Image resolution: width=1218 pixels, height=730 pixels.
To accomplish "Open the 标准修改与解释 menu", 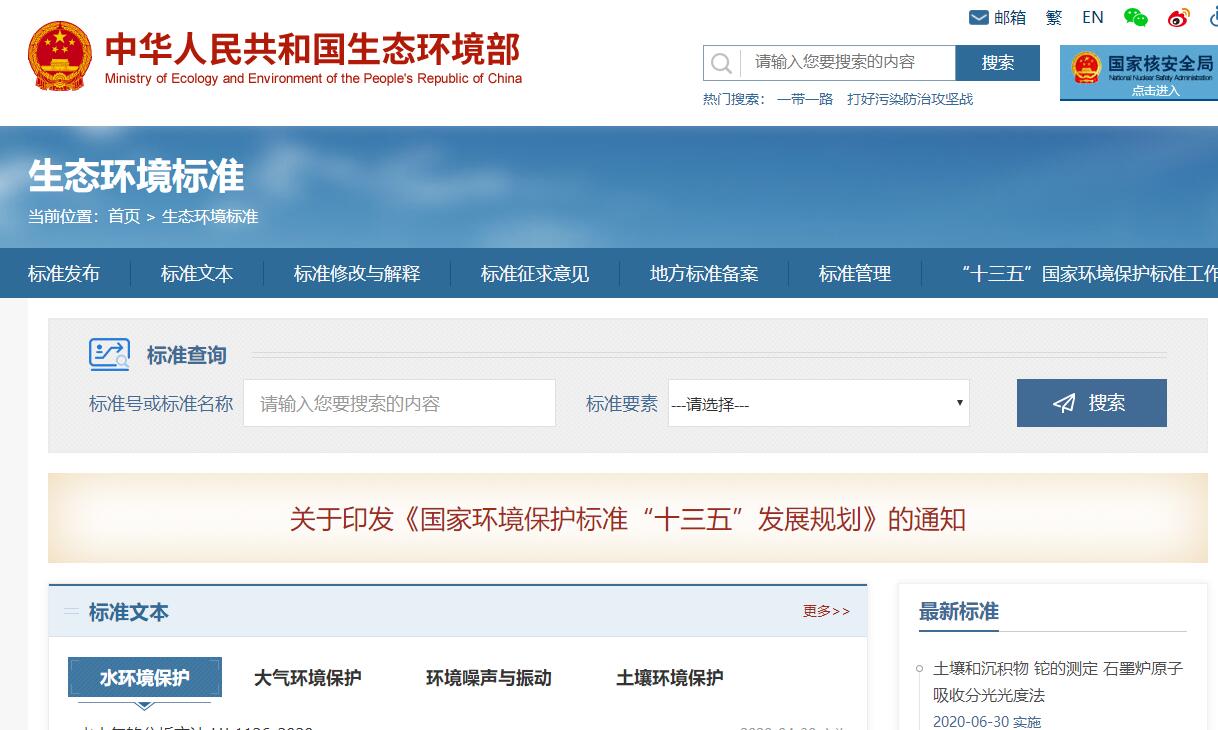I will coord(357,273).
